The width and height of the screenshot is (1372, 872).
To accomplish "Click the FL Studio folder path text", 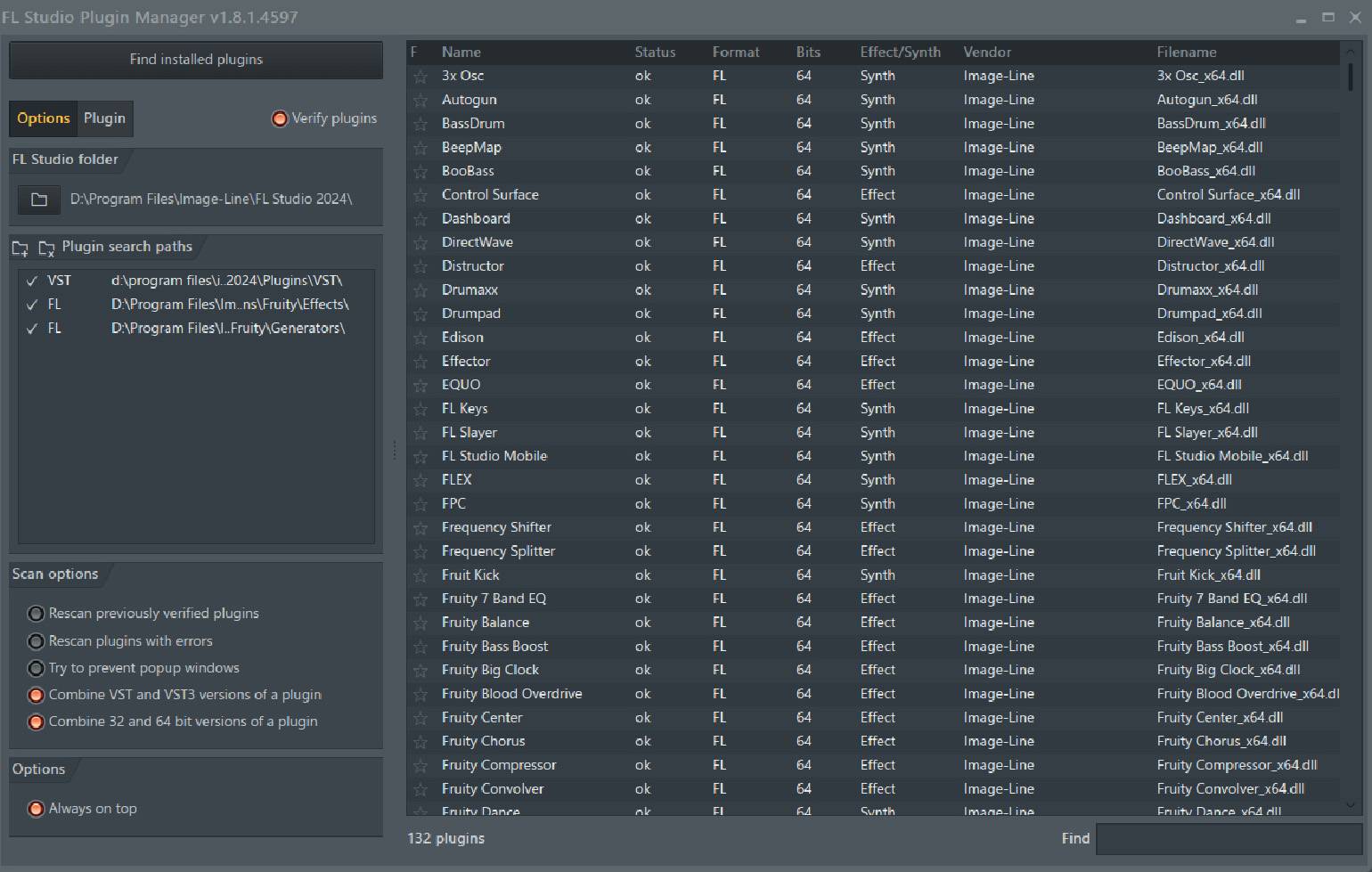I will click(211, 200).
